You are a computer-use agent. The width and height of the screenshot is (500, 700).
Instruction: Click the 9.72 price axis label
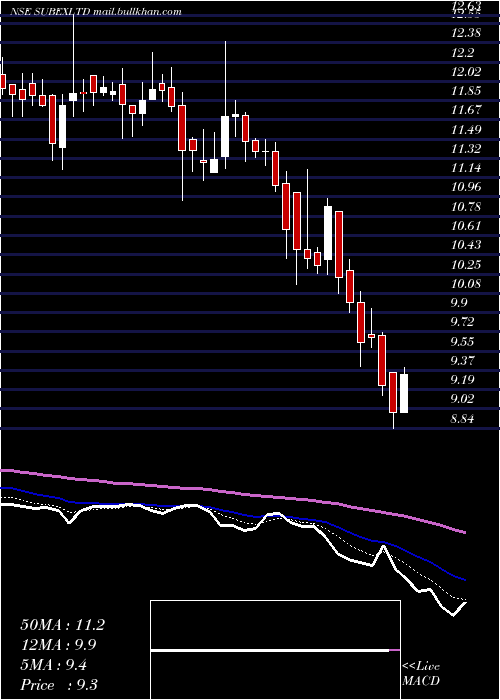click(462, 322)
